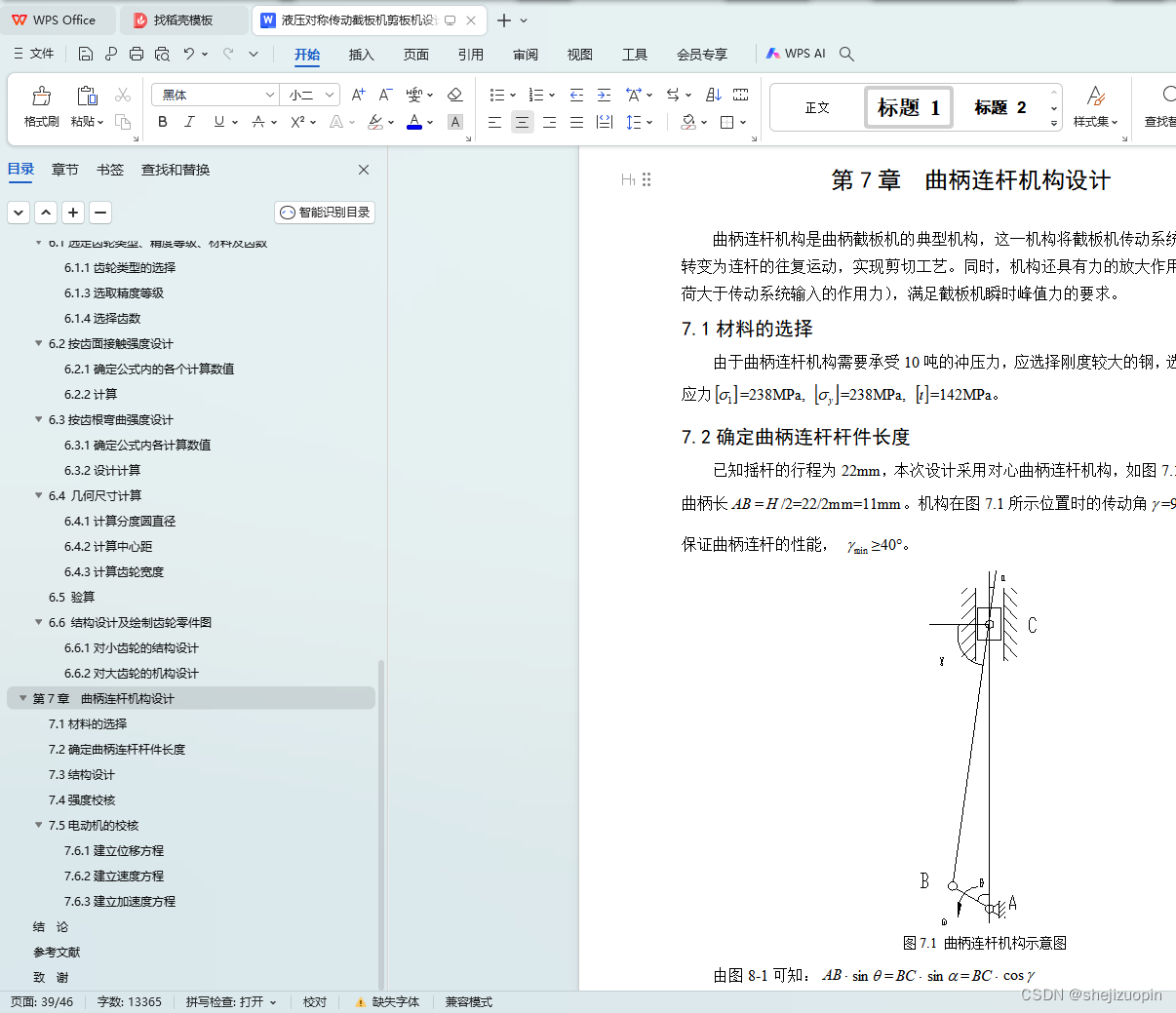Click the paragraph shading paint bucket icon
Screen dimensions: 1176x1013
[x=688, y=122]
